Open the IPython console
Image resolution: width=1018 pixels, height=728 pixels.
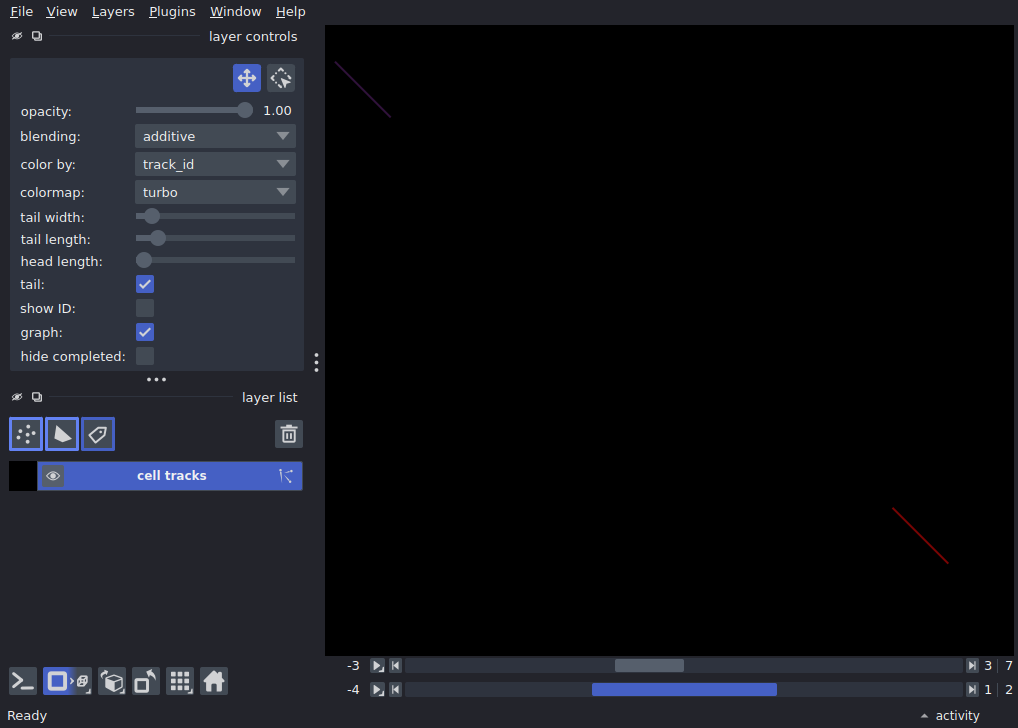coord(23,681)
